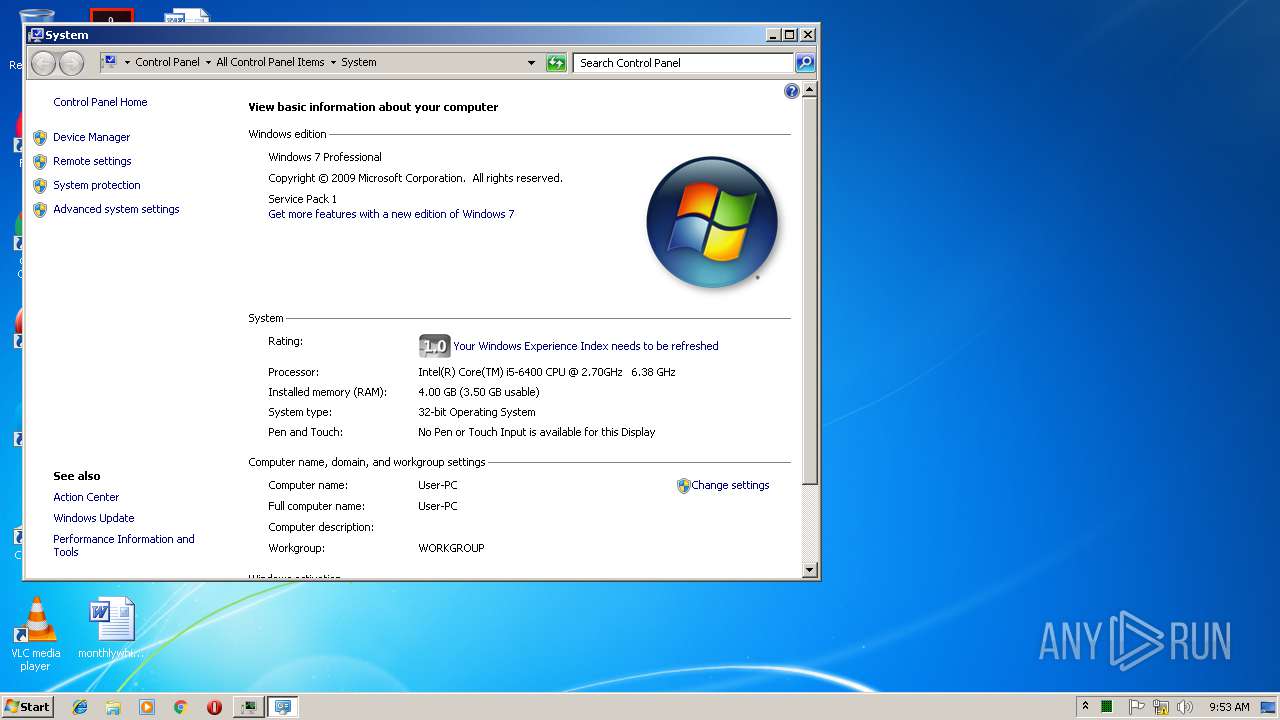Expand the Control Panel breadcrumb arrow
Screen dimensions: 1280x720
tap(207, 63)
